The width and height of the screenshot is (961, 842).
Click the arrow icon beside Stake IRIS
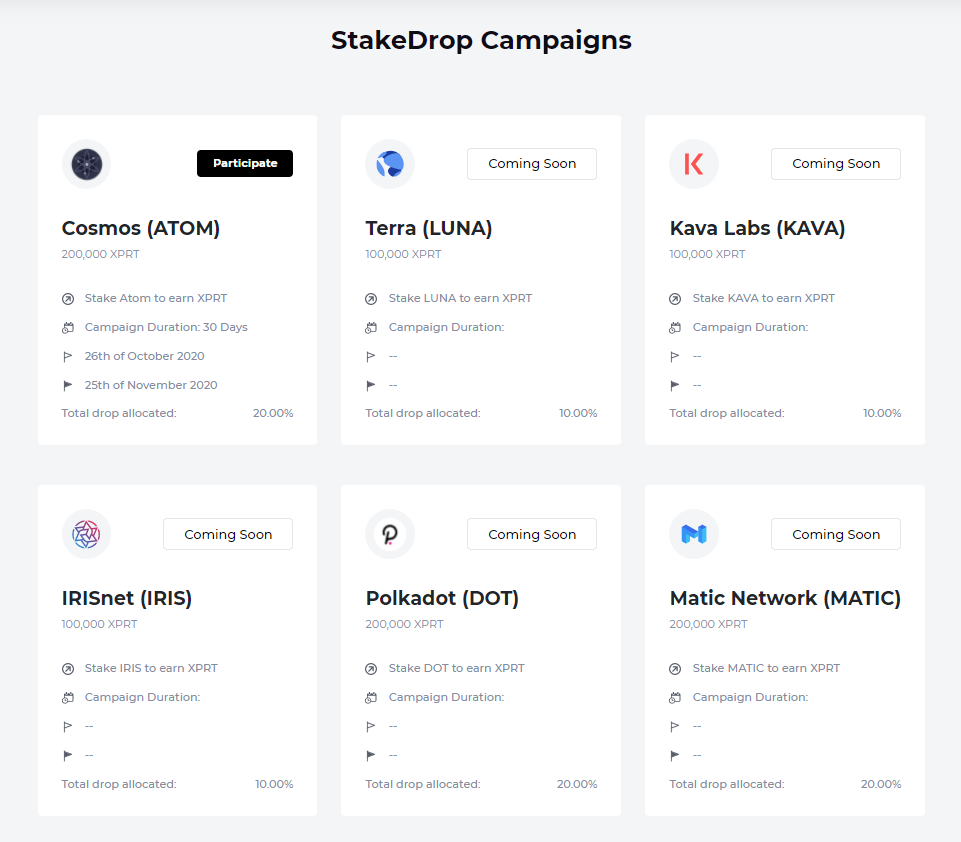click(x=68, y=669)
